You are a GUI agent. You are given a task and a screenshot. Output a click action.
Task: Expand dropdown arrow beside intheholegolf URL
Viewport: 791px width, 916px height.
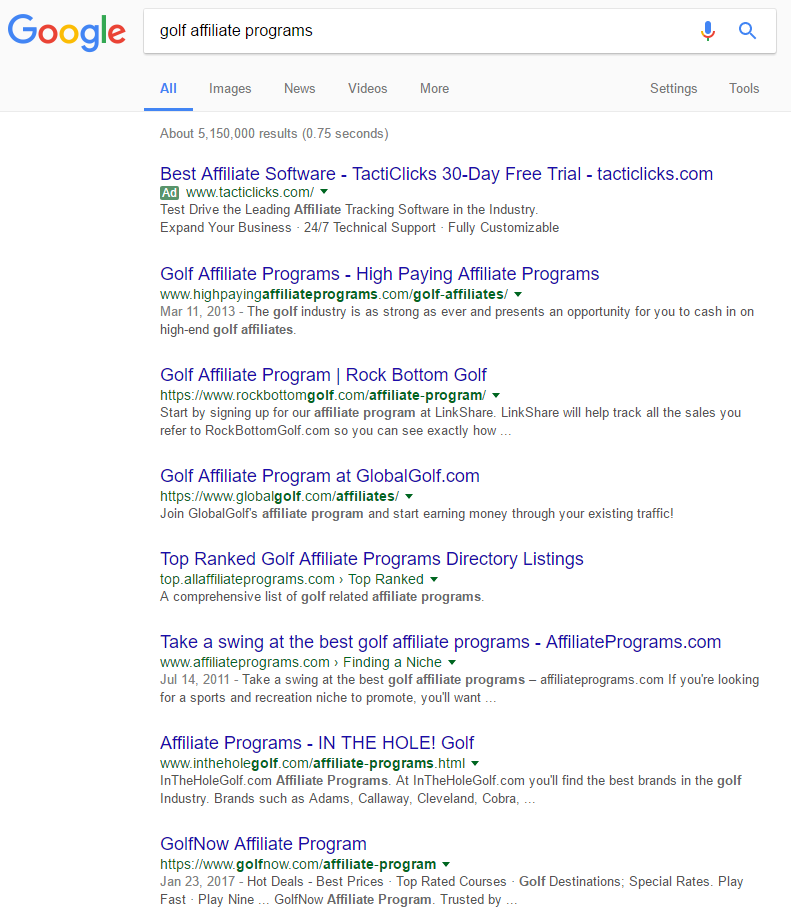(475, 763)
